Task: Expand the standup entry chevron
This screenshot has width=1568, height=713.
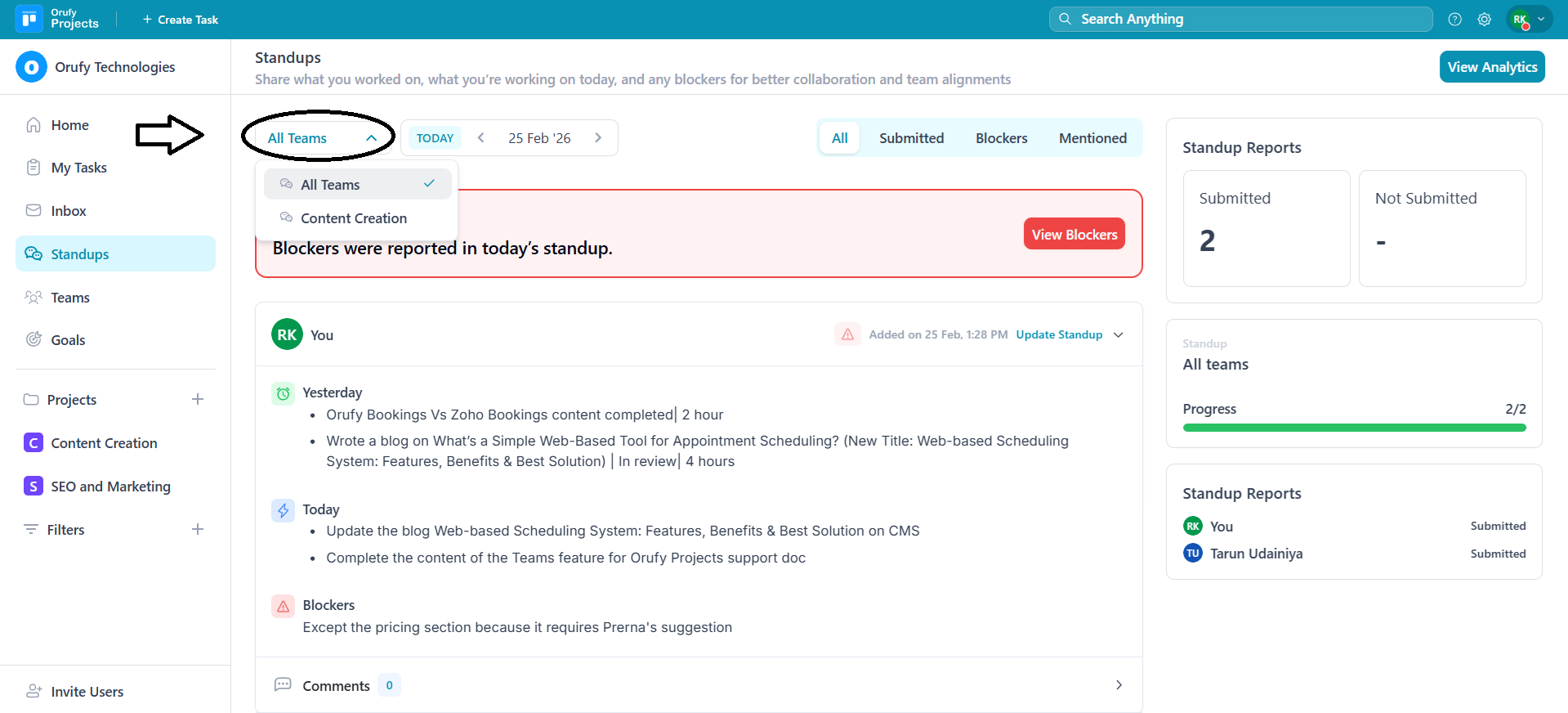Action: point(1119,334)
